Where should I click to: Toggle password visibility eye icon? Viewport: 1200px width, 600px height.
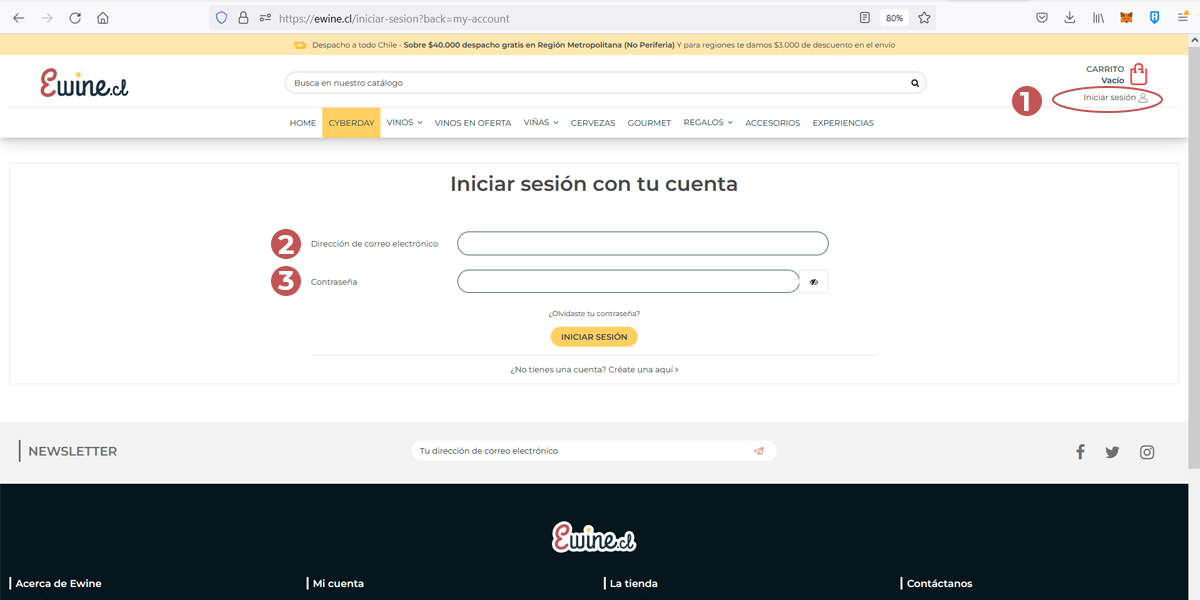click(x=814, y=282)
